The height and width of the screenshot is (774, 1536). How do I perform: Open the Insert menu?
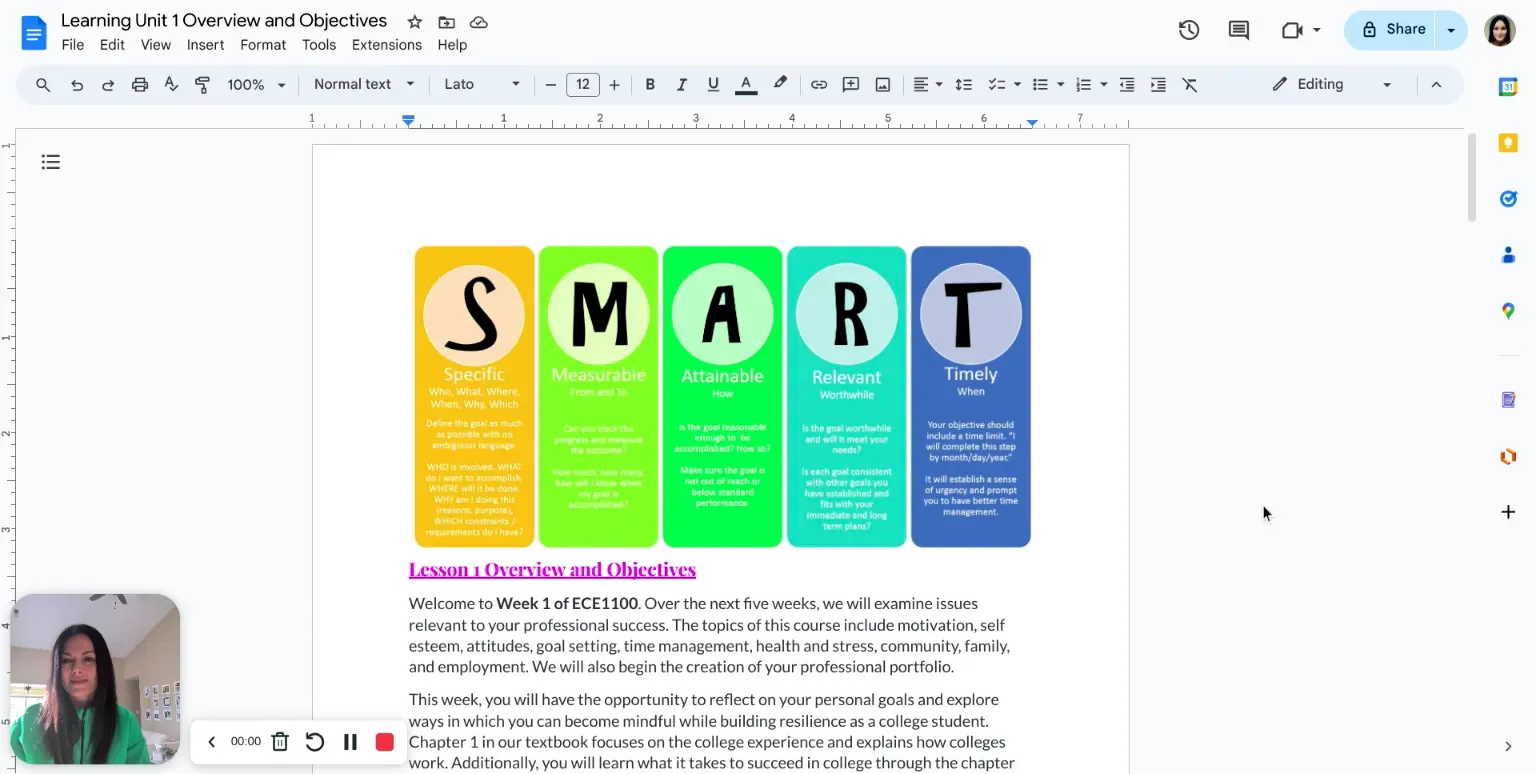tap(205, 45)
